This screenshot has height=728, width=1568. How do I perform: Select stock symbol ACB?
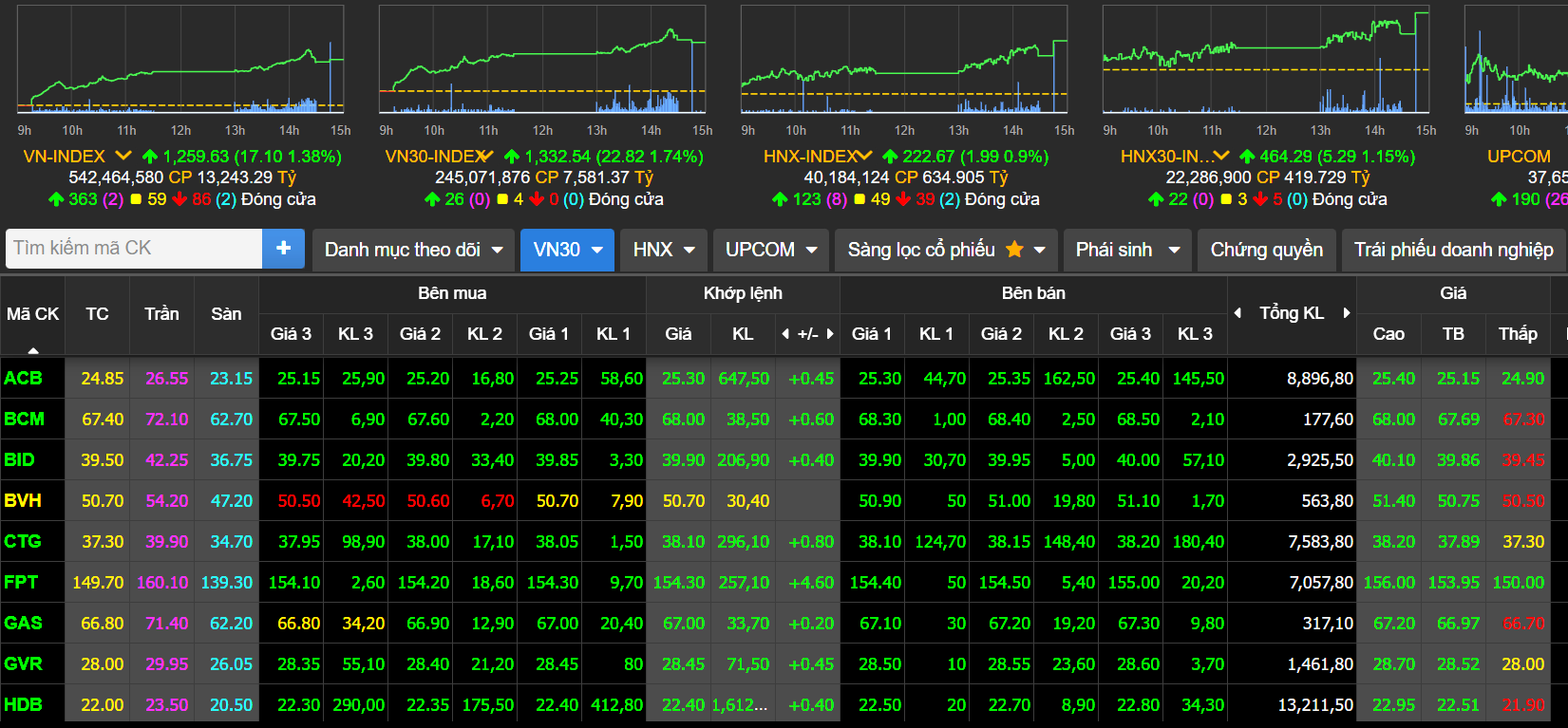coord(23,378)
